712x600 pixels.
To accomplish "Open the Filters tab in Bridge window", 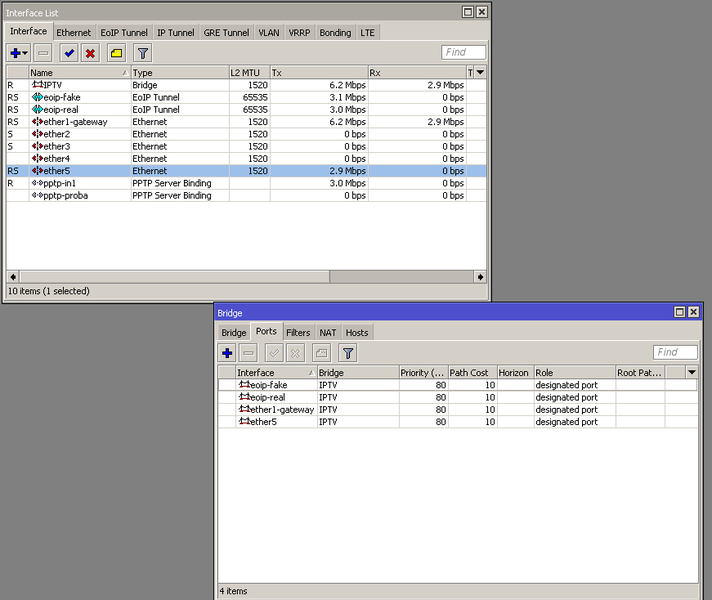I will [x=298, y=332].
